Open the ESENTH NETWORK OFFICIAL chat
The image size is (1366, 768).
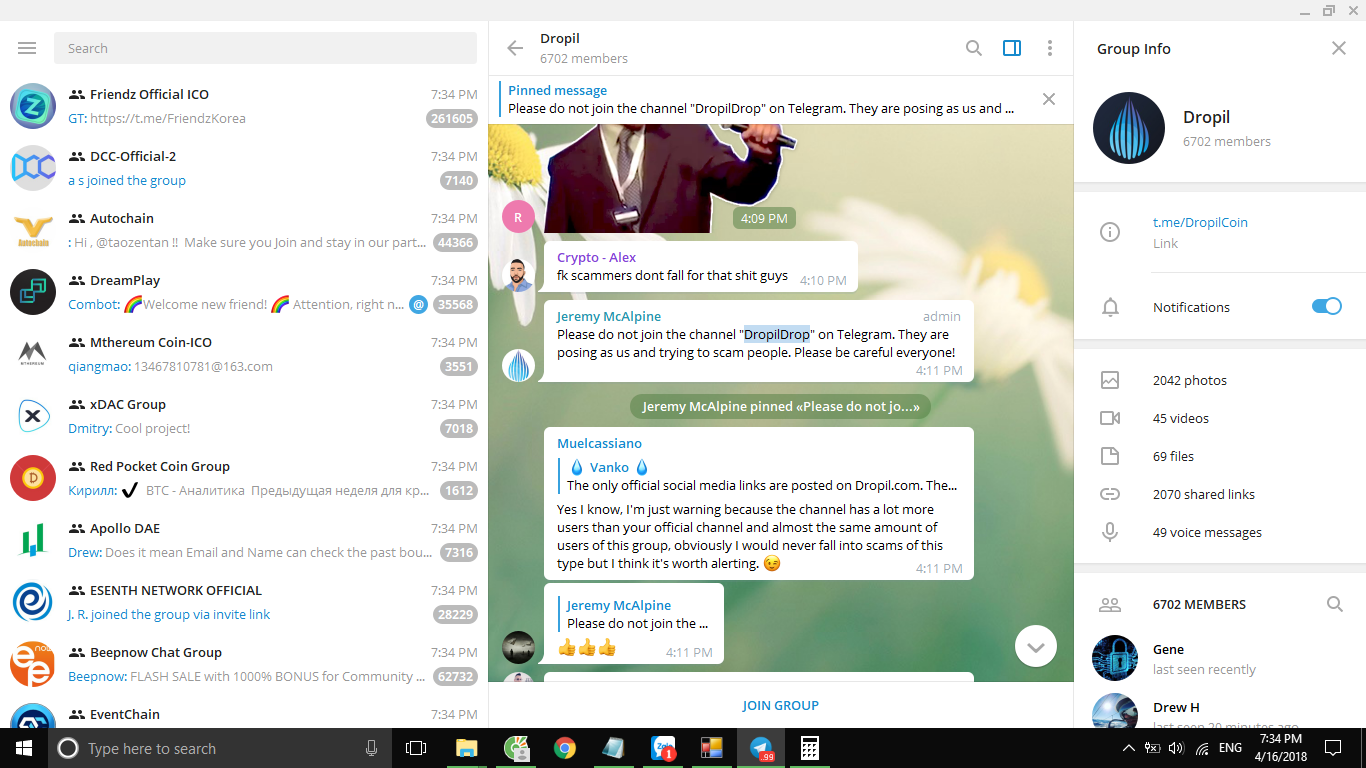click(244, 602)
